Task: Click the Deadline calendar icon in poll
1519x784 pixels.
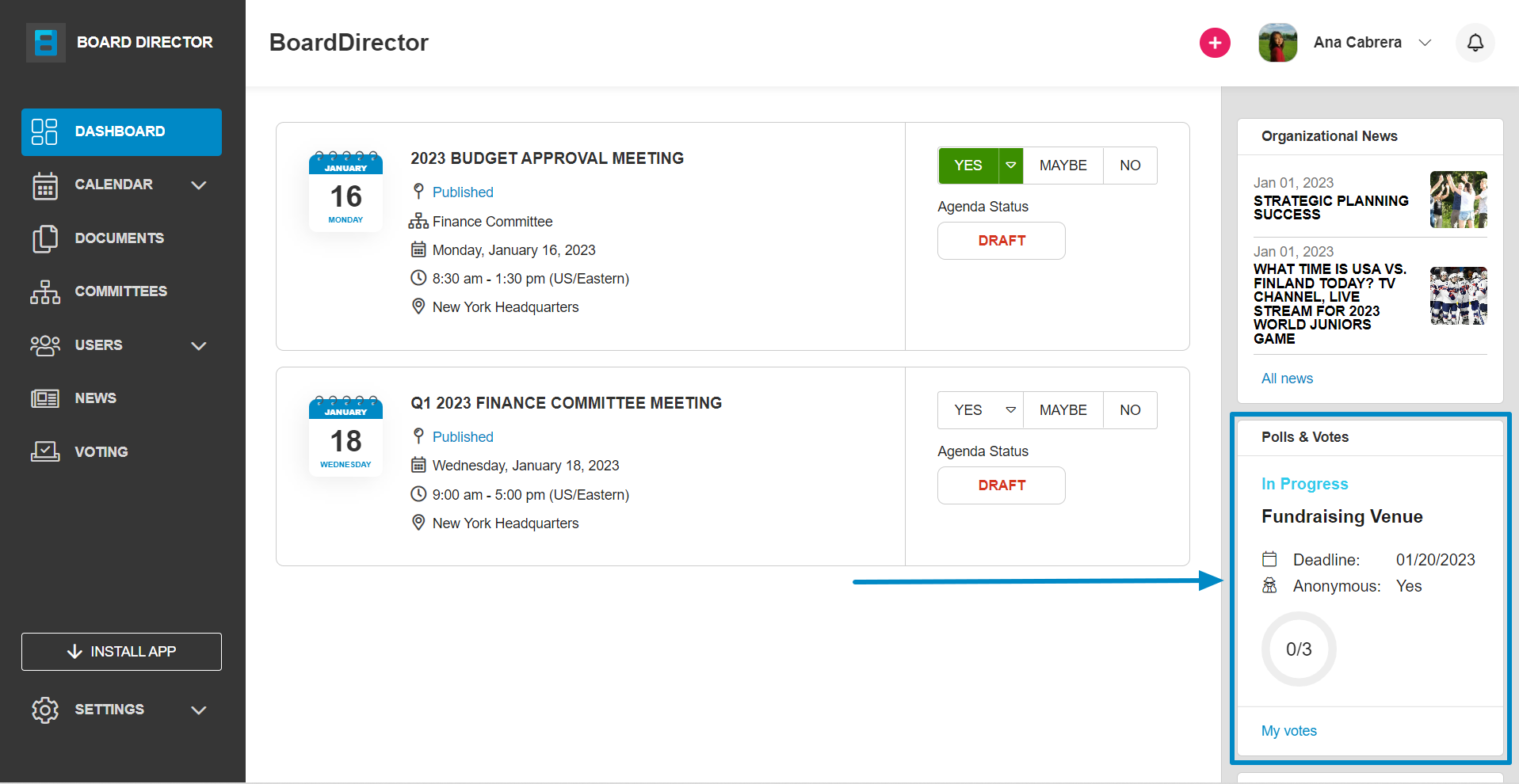Action: (1269, 559)
